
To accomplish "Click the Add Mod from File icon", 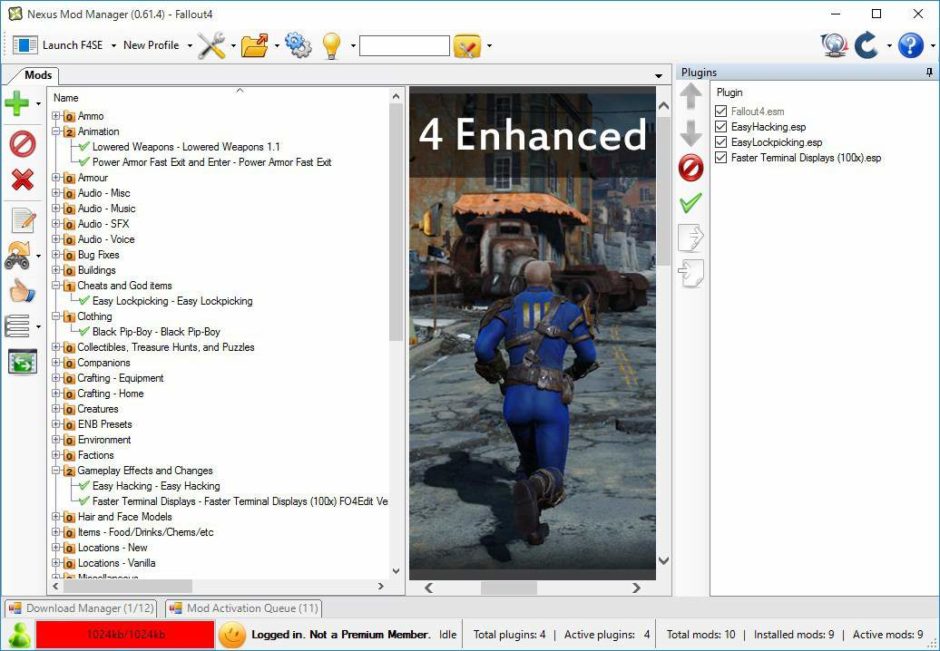I will pos(20,102).
